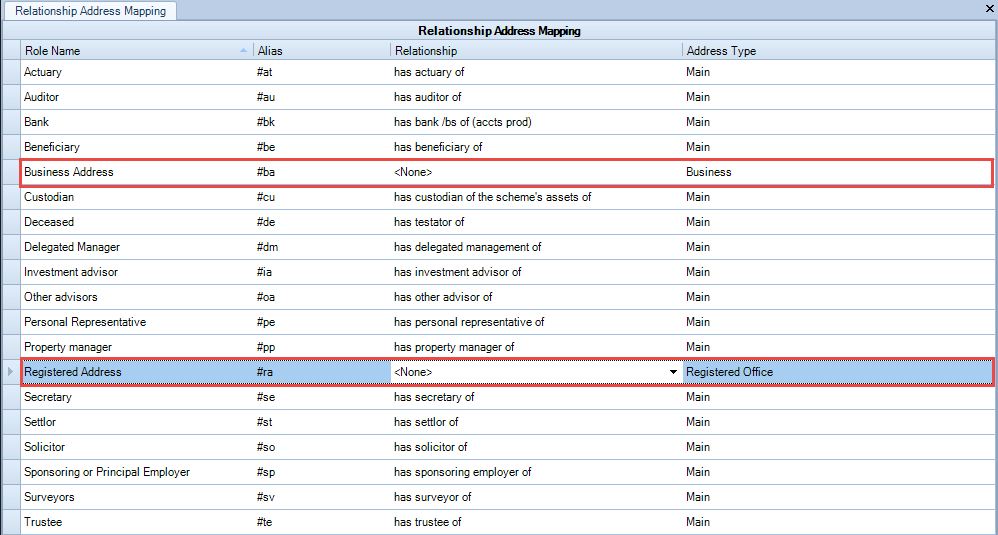The height and width of the screenshot is (535, 998).
Task: Click the #at alias cell
Action: [321, 72]
